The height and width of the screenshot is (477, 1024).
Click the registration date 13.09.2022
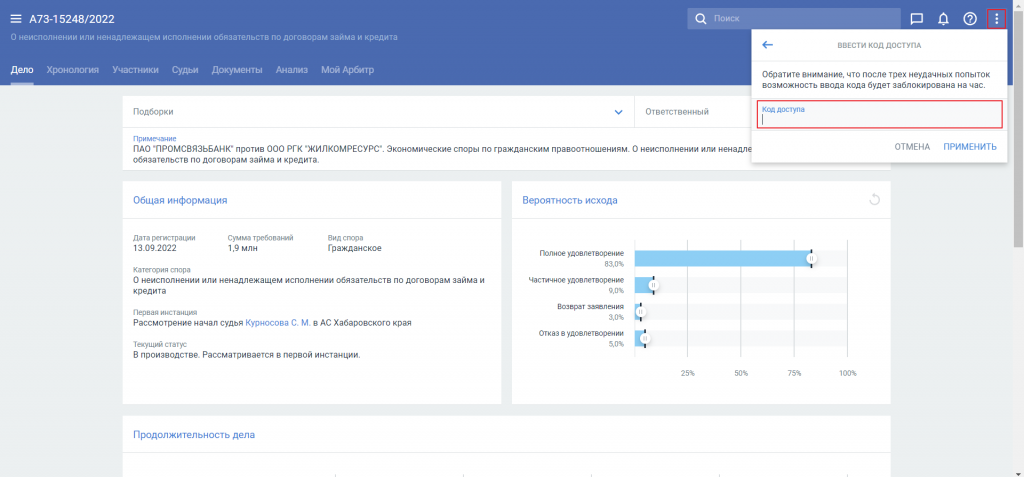[x=155, y=248]
